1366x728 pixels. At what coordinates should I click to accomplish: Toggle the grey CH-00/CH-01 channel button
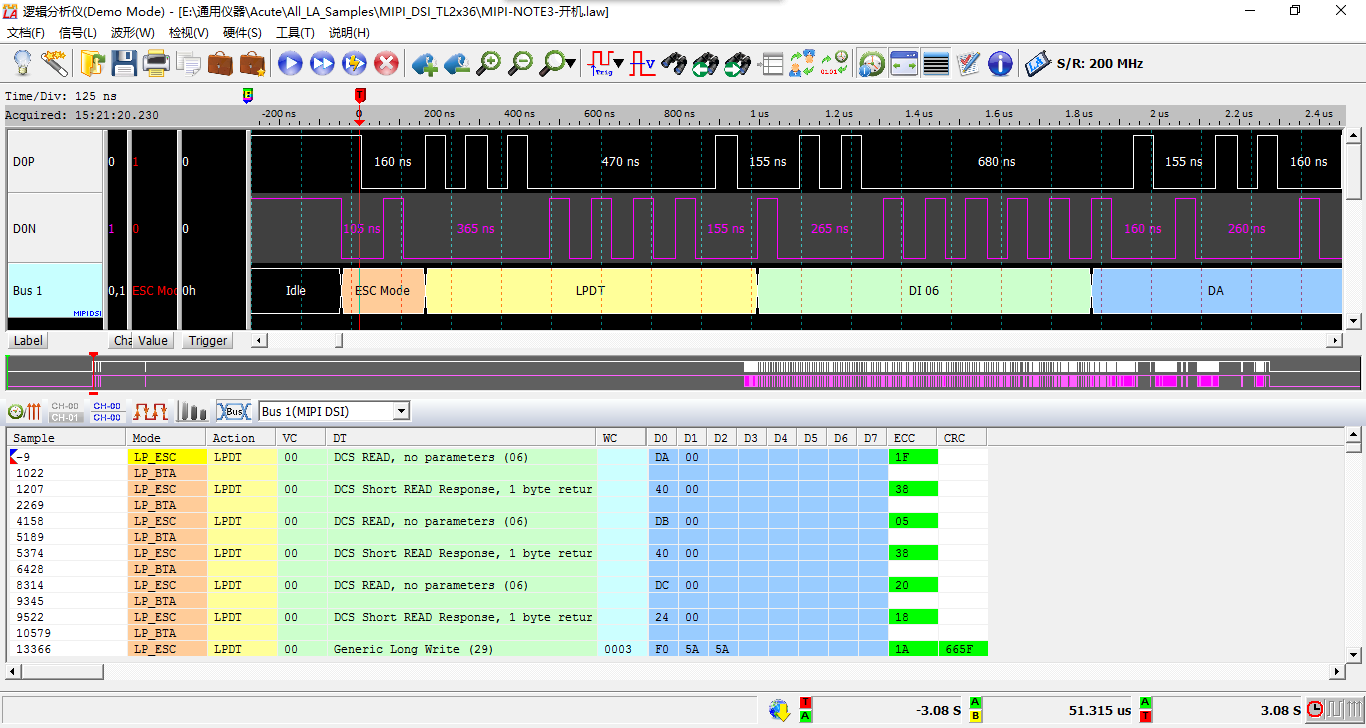66,411
